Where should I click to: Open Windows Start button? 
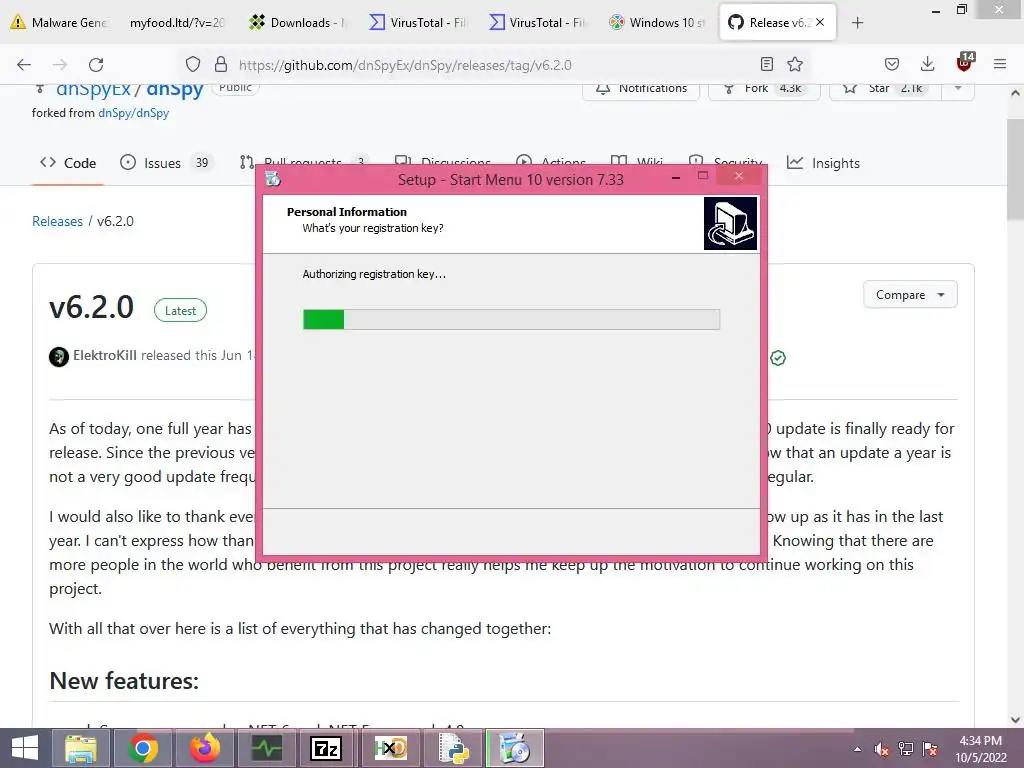[x=25, y=748]
